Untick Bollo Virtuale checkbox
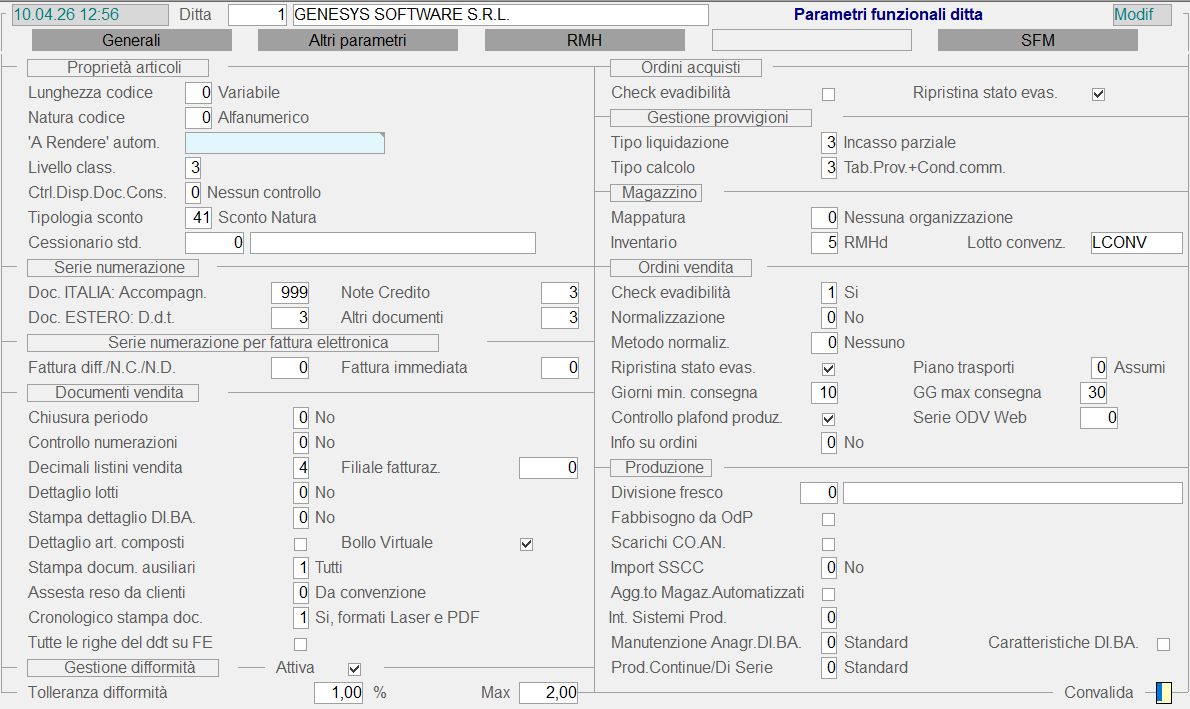This screenshot has height=709, width=1190. [x=527, y=544]
